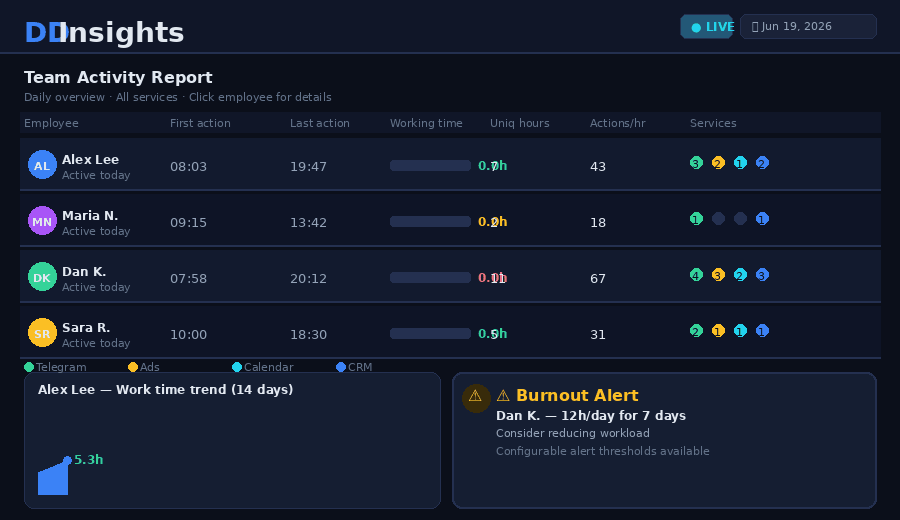This screenshot has width=900, height=520.
Task: Click Dan K.'s last action time 20:12
Action: pyautogui.click(x=308, y=279)
